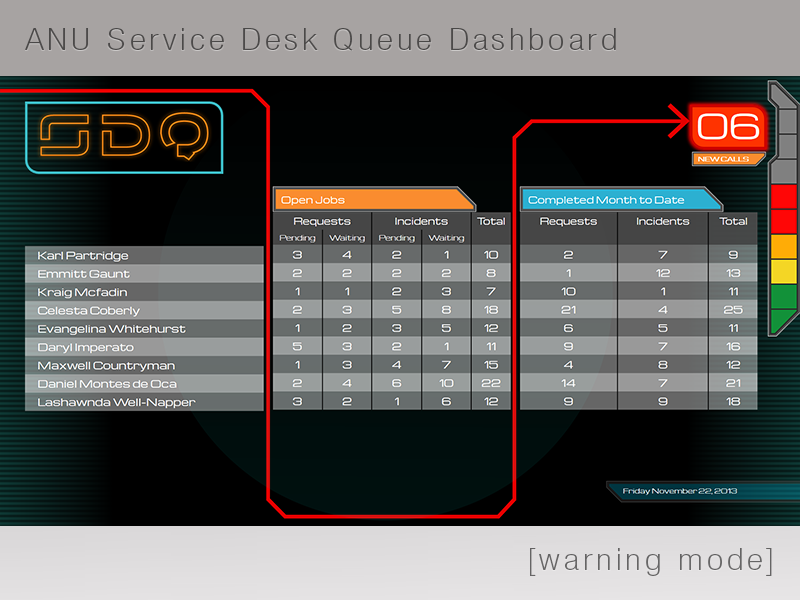800x600 pixels.
Task: Click Incidents header under Completed Month to Date
Action: 662,221
